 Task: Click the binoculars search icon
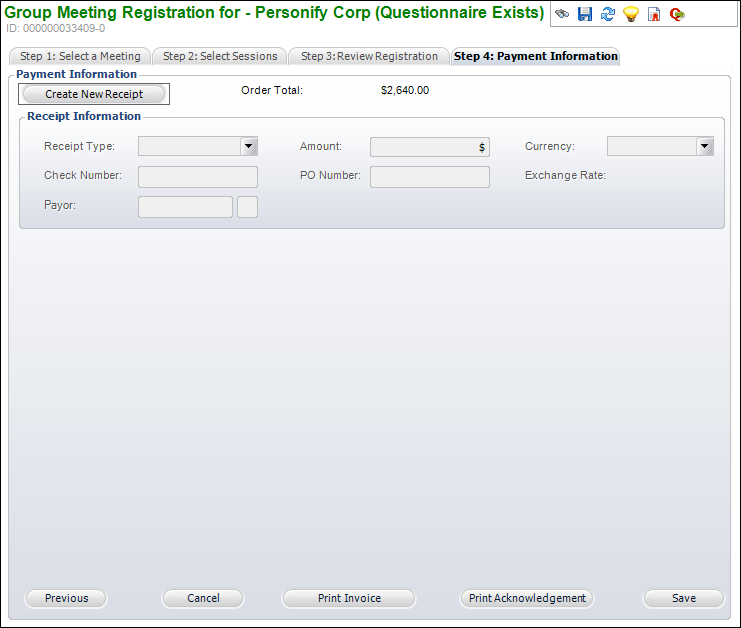tap(561, 14)
